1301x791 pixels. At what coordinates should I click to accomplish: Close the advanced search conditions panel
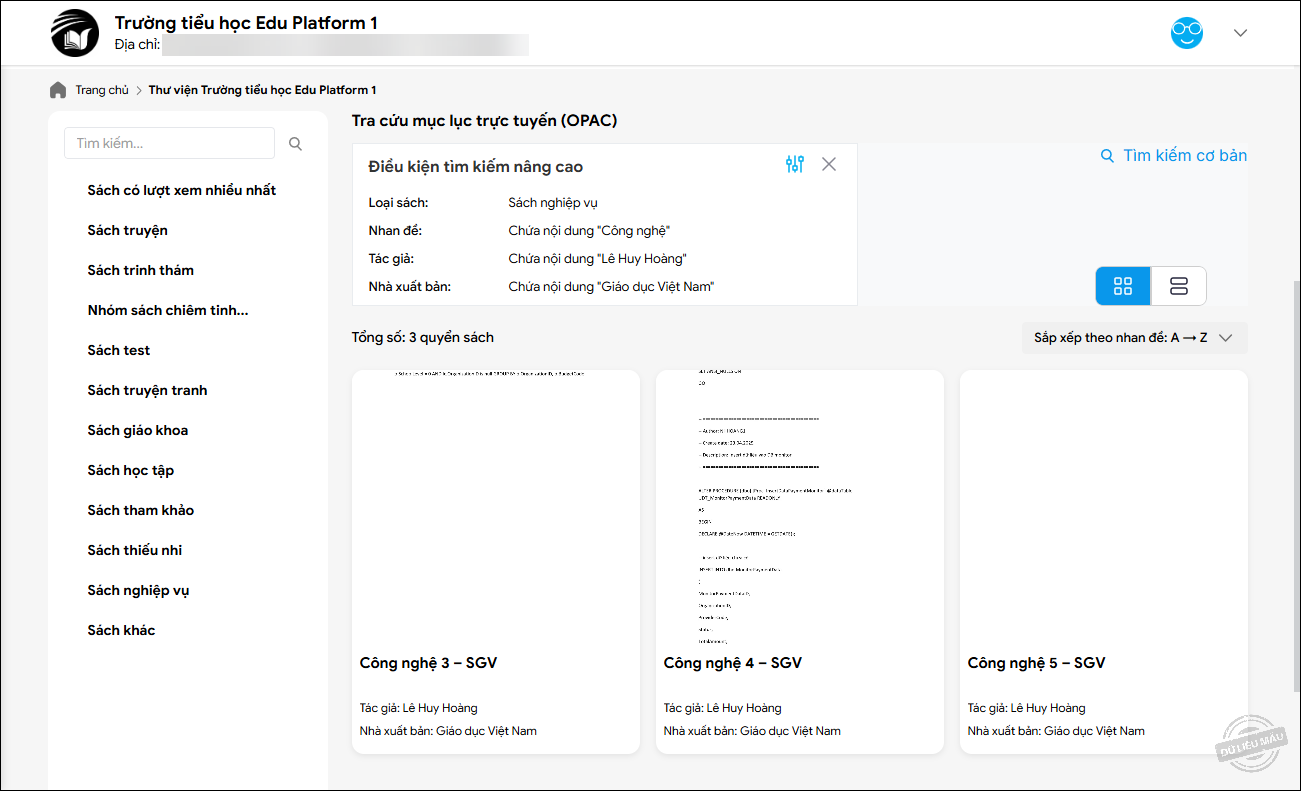pyautogui.click(x=829, y=165)
